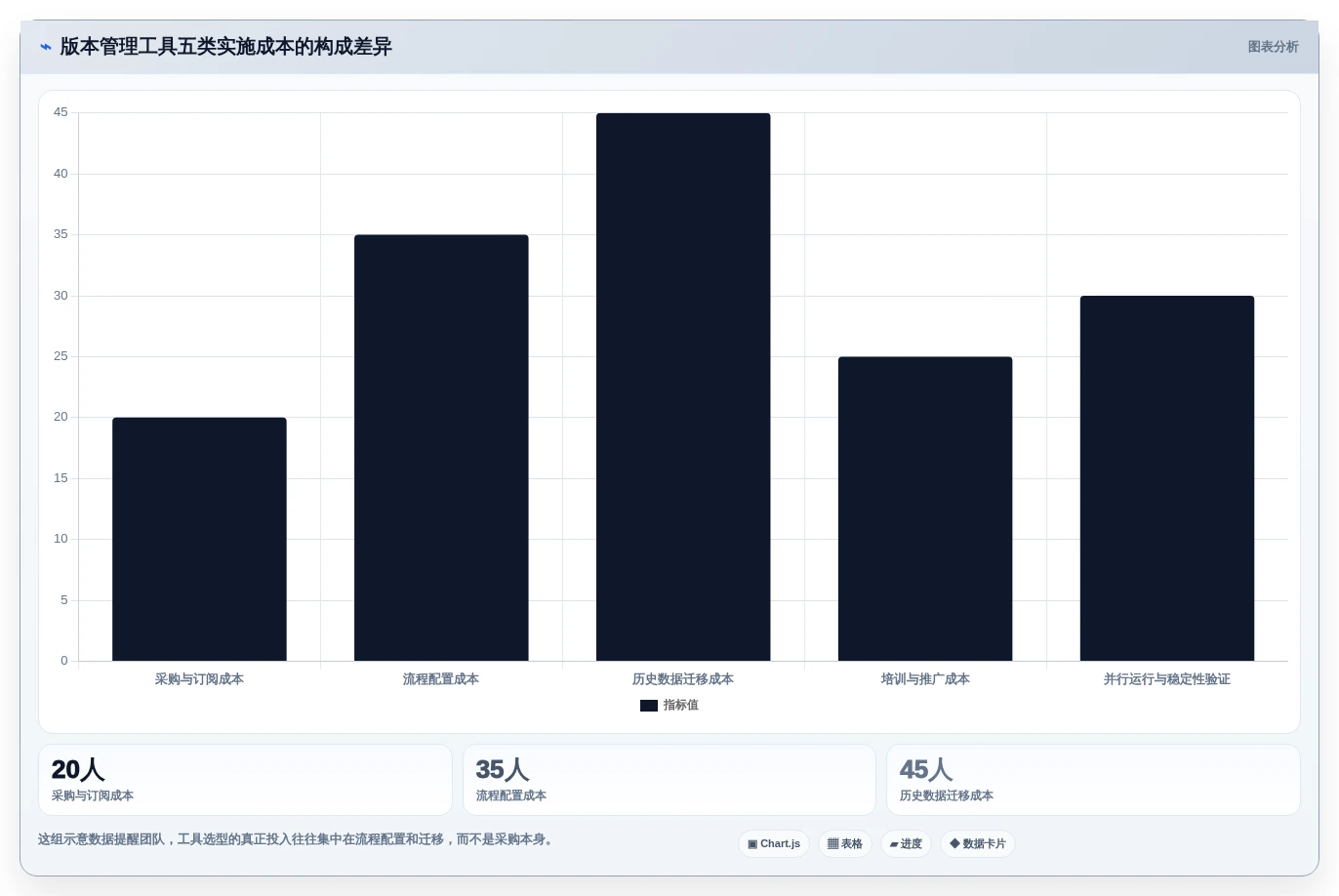Toggle dataset visibility via 指标值 legend label
Viewport: 1339px width, 896px height.
(x=681, y=705)
